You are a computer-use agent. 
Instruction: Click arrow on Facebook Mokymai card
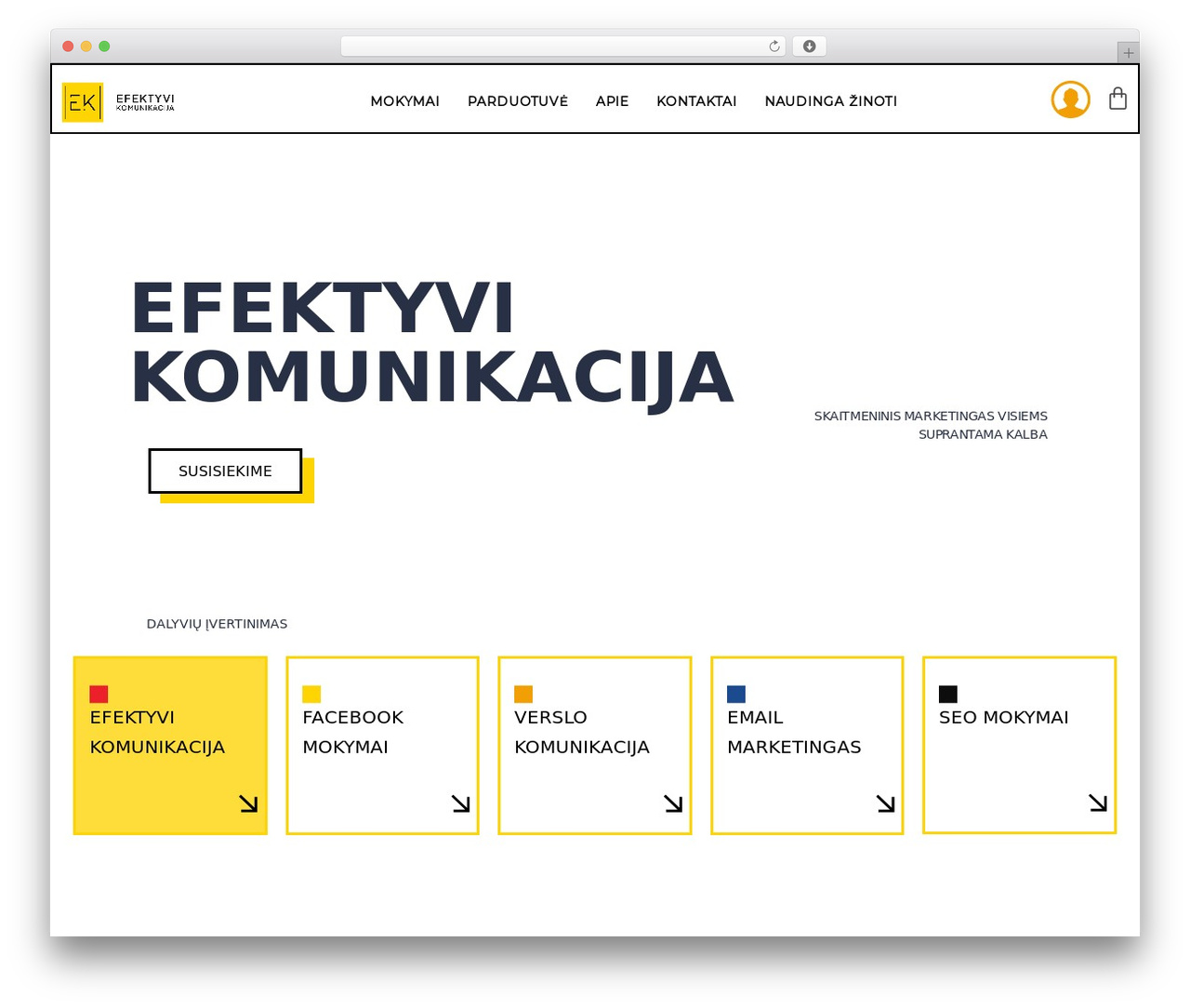coord(461,803)
